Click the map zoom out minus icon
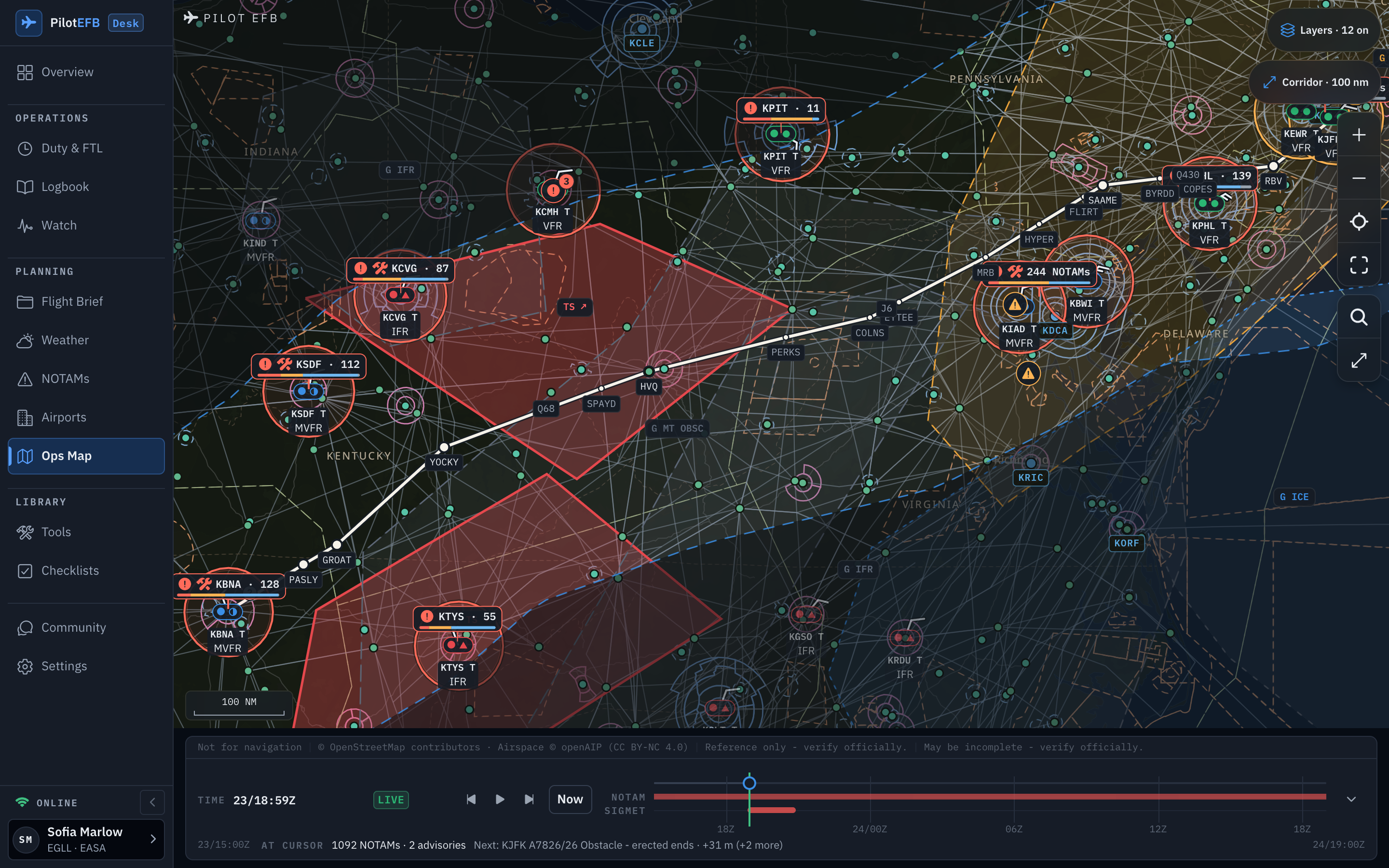The height and width of the screenshot is (868, 1389). (1359, 178)
